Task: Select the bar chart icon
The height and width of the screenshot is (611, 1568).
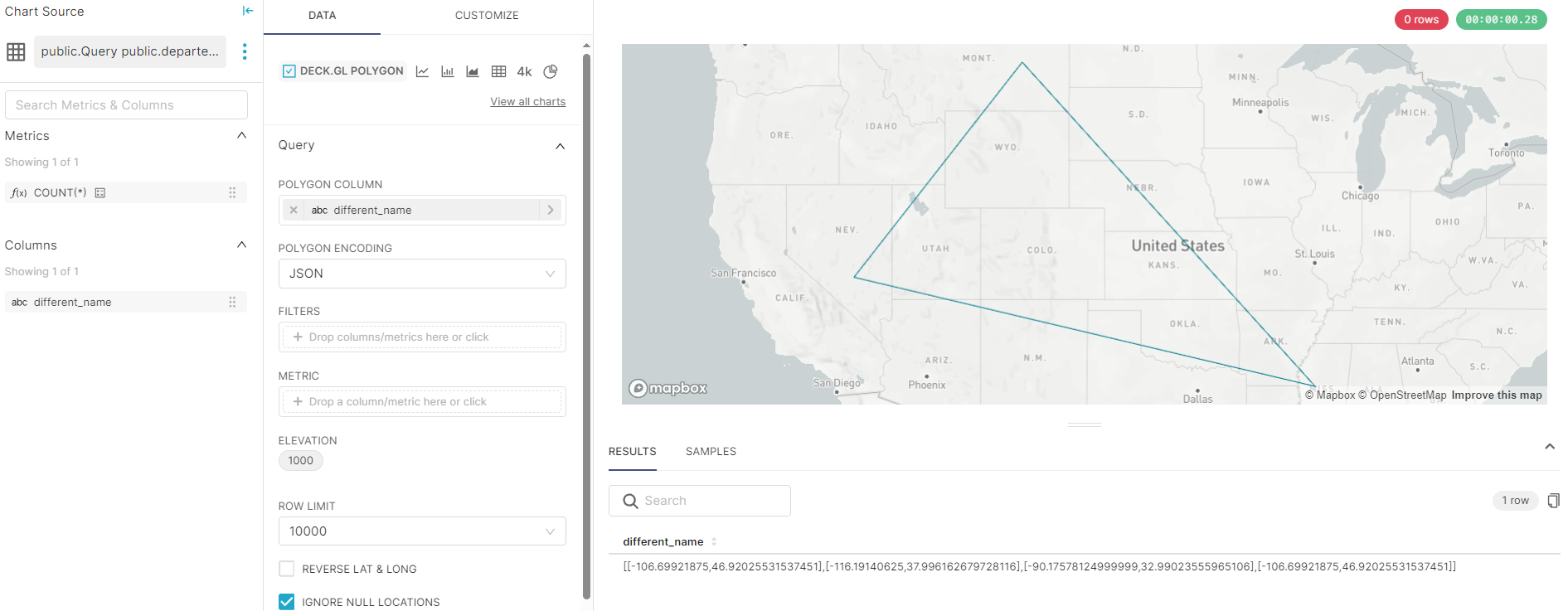Action: click(448, 71)
